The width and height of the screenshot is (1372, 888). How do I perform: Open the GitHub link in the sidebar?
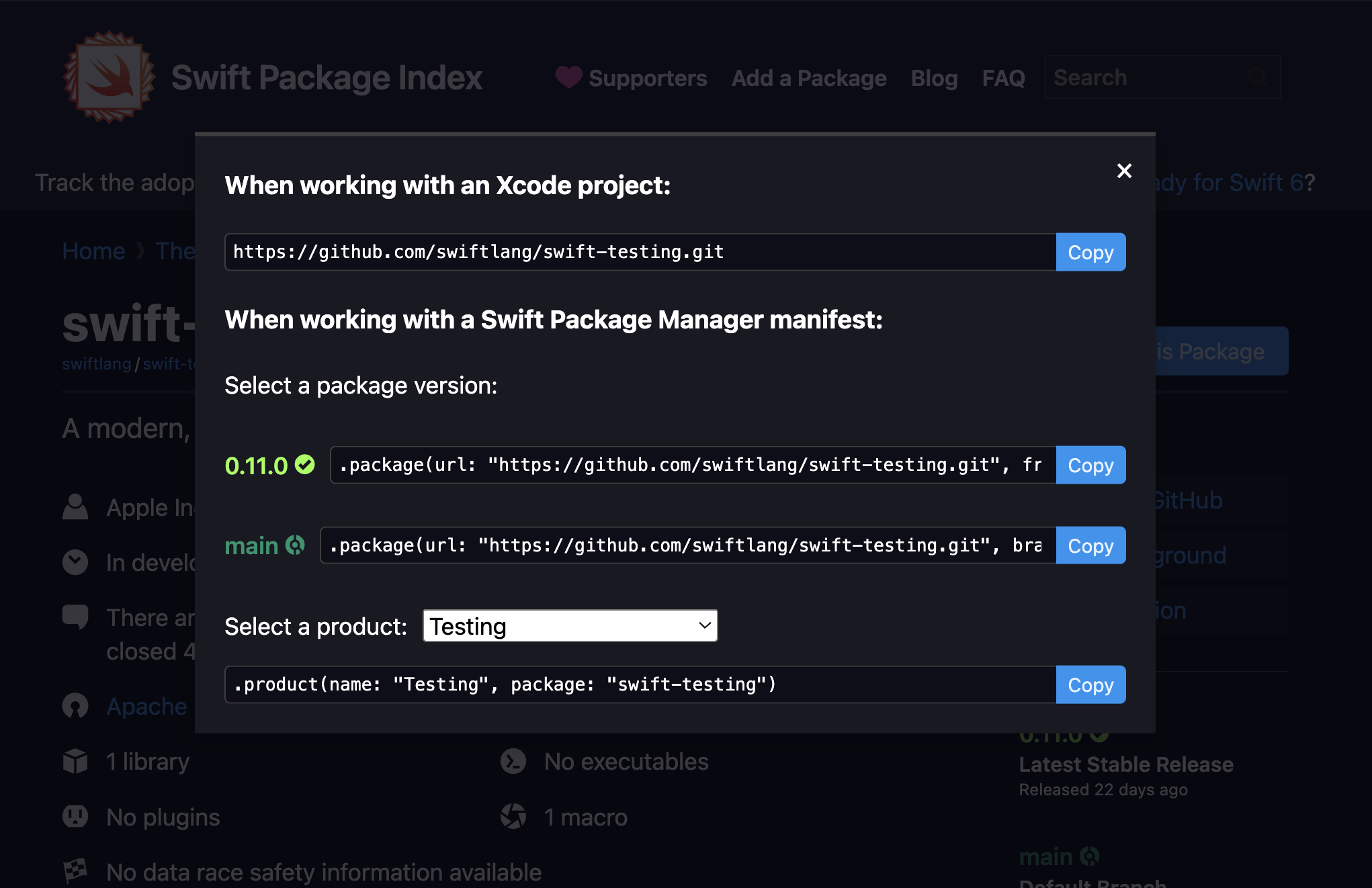click(x=1188, y=500)
